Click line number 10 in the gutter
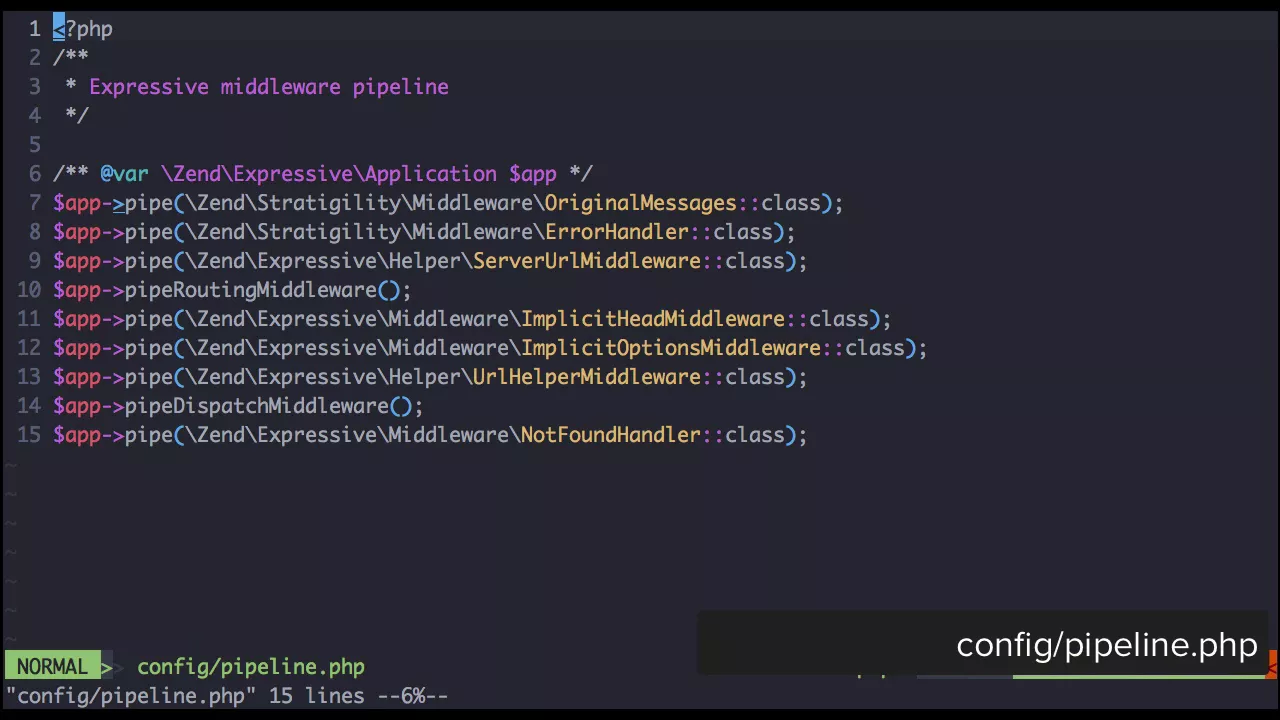Screen dimensions: 1280x720 [29, 290]
